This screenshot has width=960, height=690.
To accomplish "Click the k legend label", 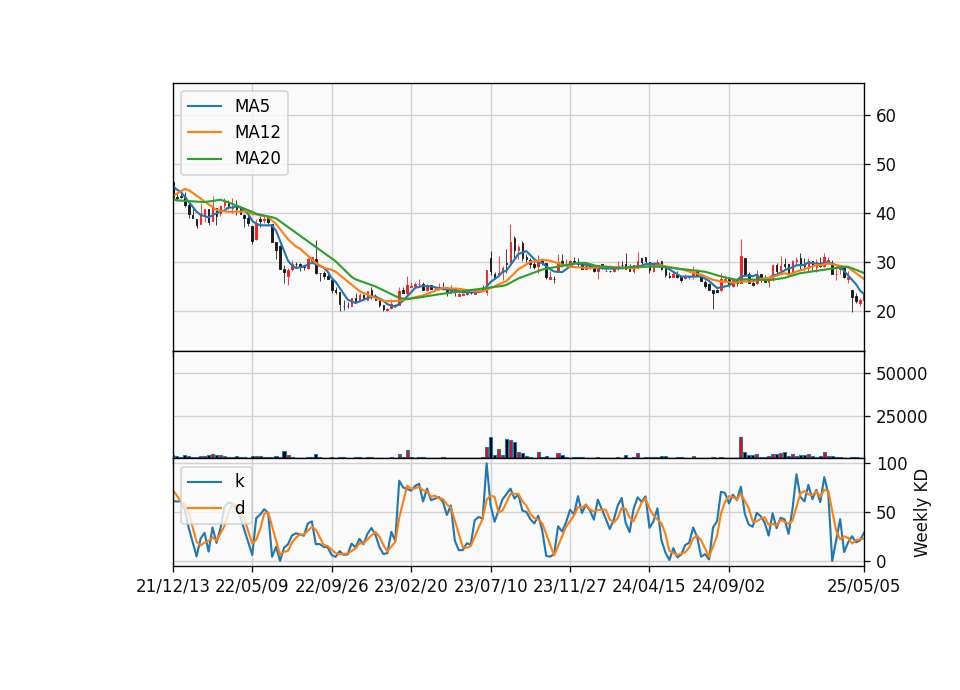I will pyautogui.click(x=239, y=481).
